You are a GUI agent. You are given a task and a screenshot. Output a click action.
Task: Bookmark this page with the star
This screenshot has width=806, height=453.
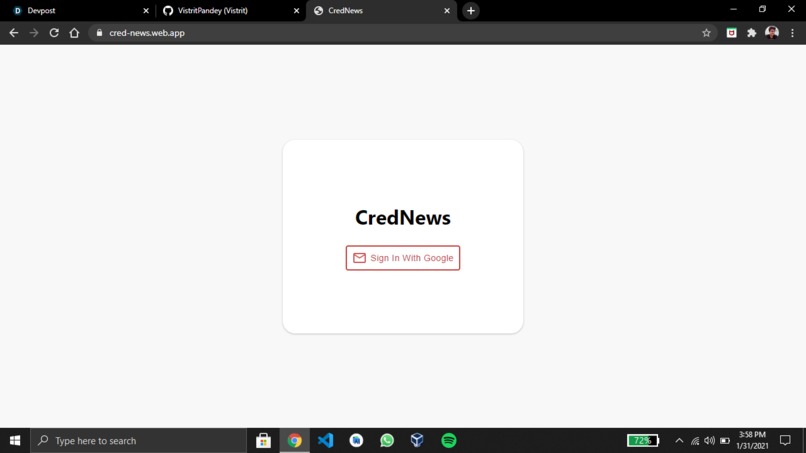706,33
